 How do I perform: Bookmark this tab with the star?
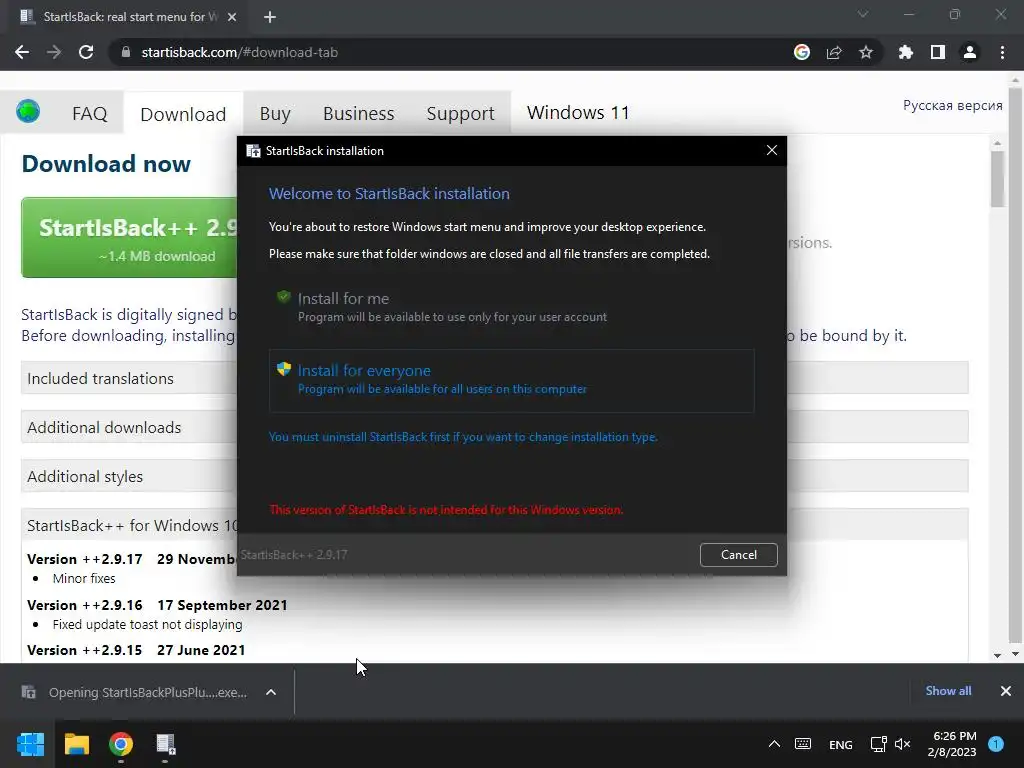tap(866, 52)
